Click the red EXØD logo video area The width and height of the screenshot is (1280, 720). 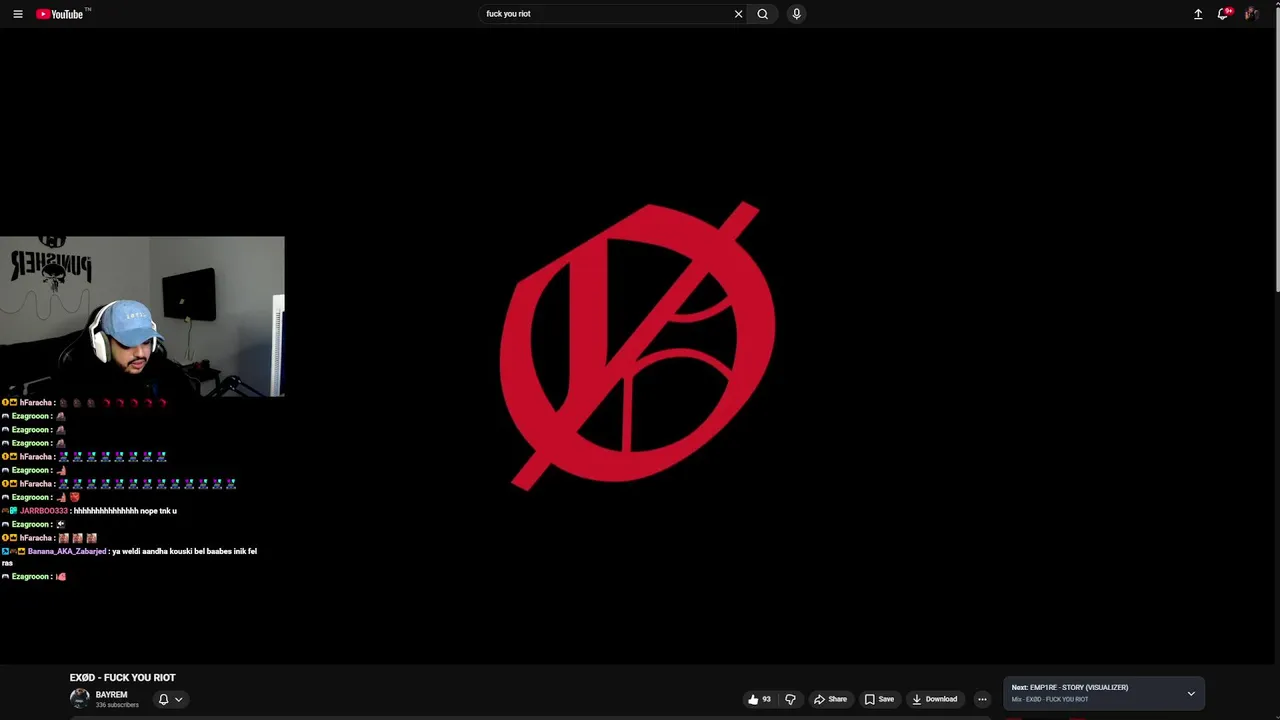pos(637,345)
